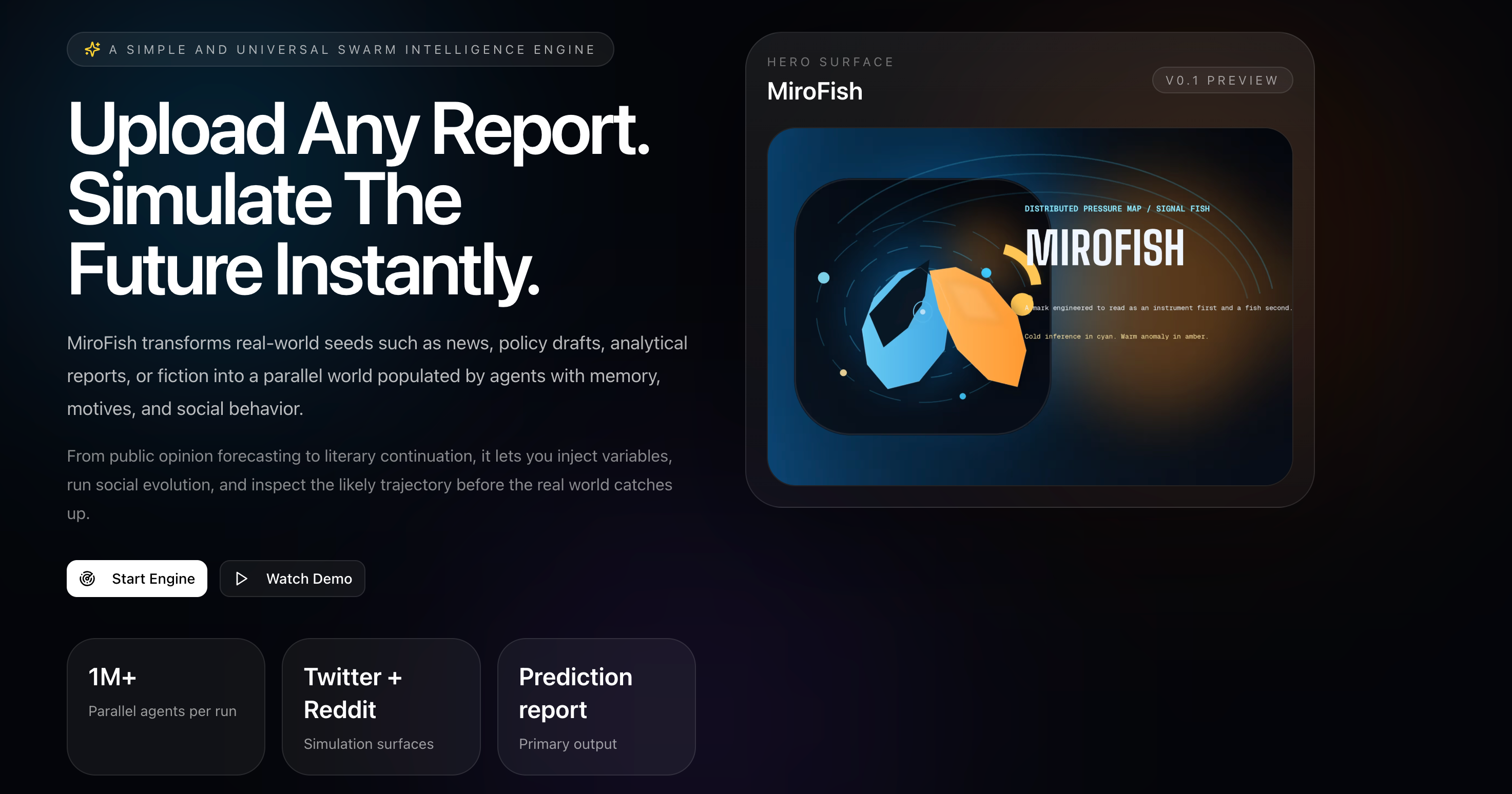Viewport: 1512px width, 794px height.
Task: Open the Watch Demo button
Action: [x=293, y=579]
